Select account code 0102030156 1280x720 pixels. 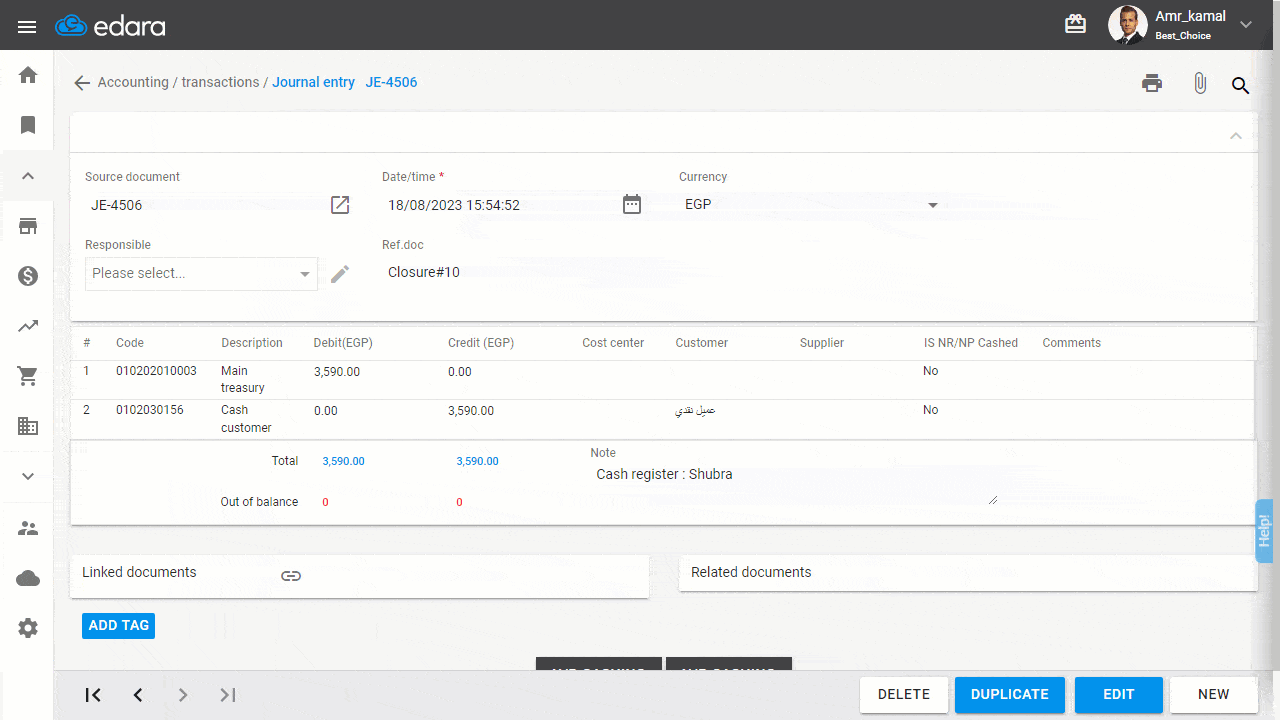click(150, 410)
